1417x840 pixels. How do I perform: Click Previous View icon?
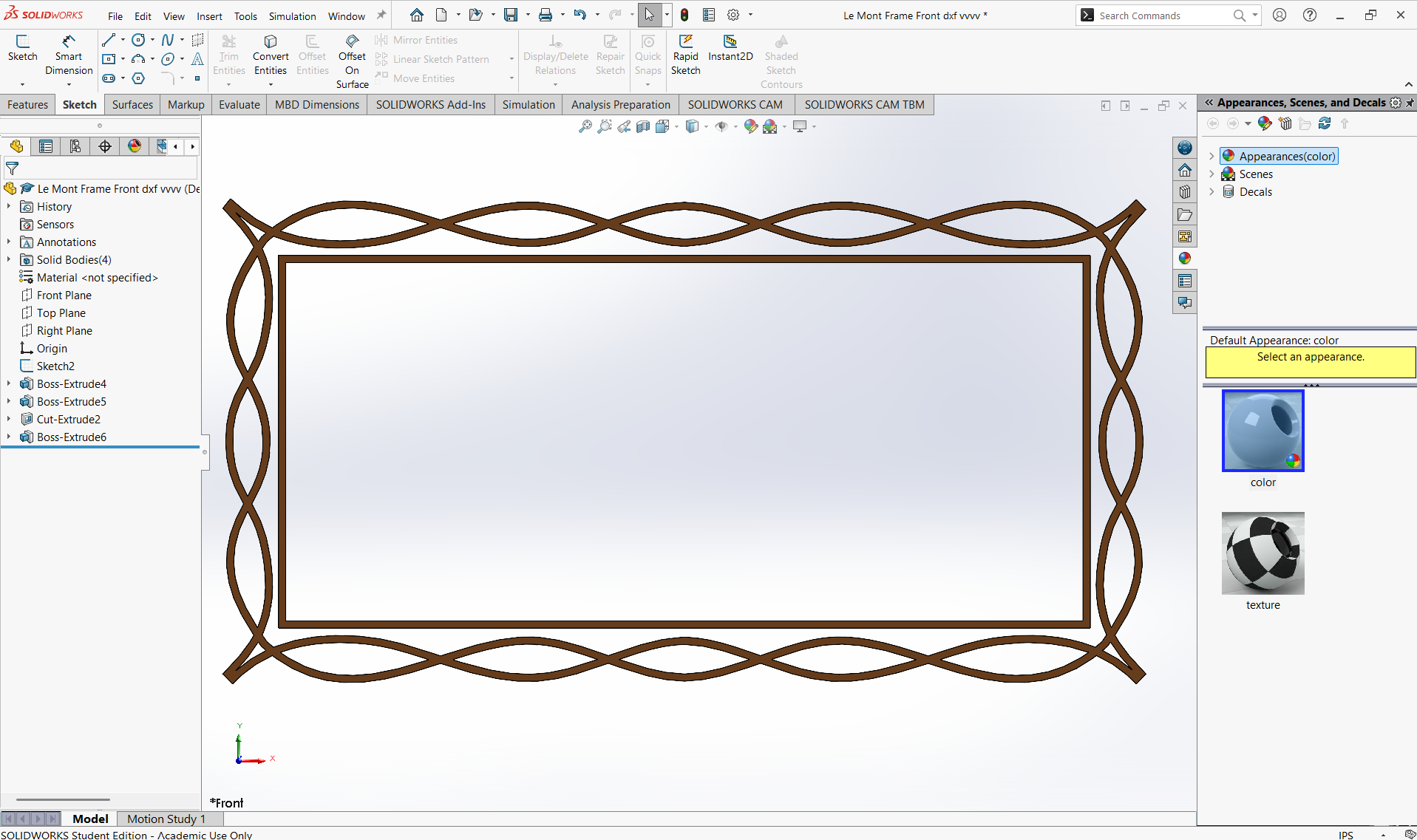click(x=625, y=126)
